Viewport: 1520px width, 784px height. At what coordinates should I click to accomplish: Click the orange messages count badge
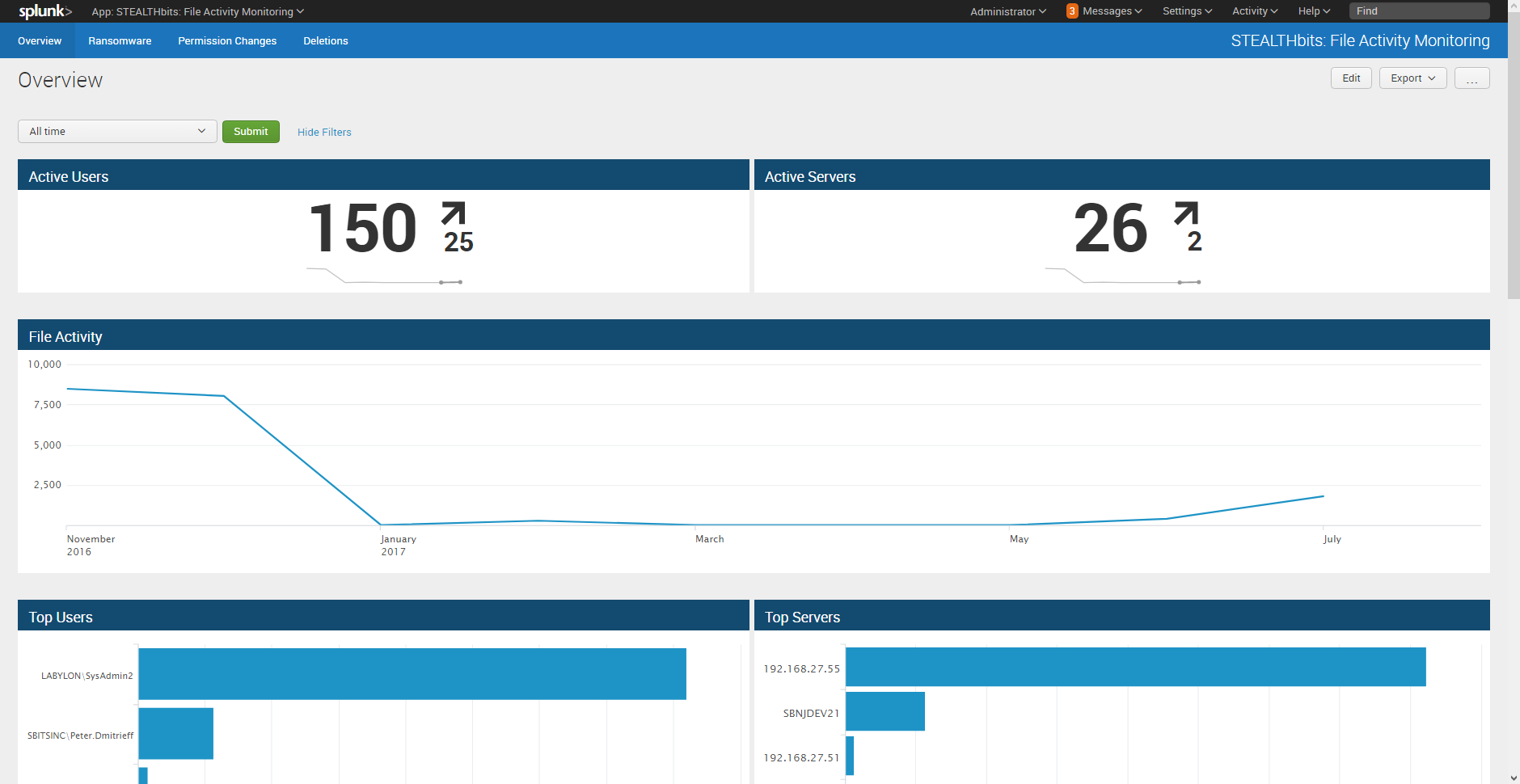click(1072, 11)
